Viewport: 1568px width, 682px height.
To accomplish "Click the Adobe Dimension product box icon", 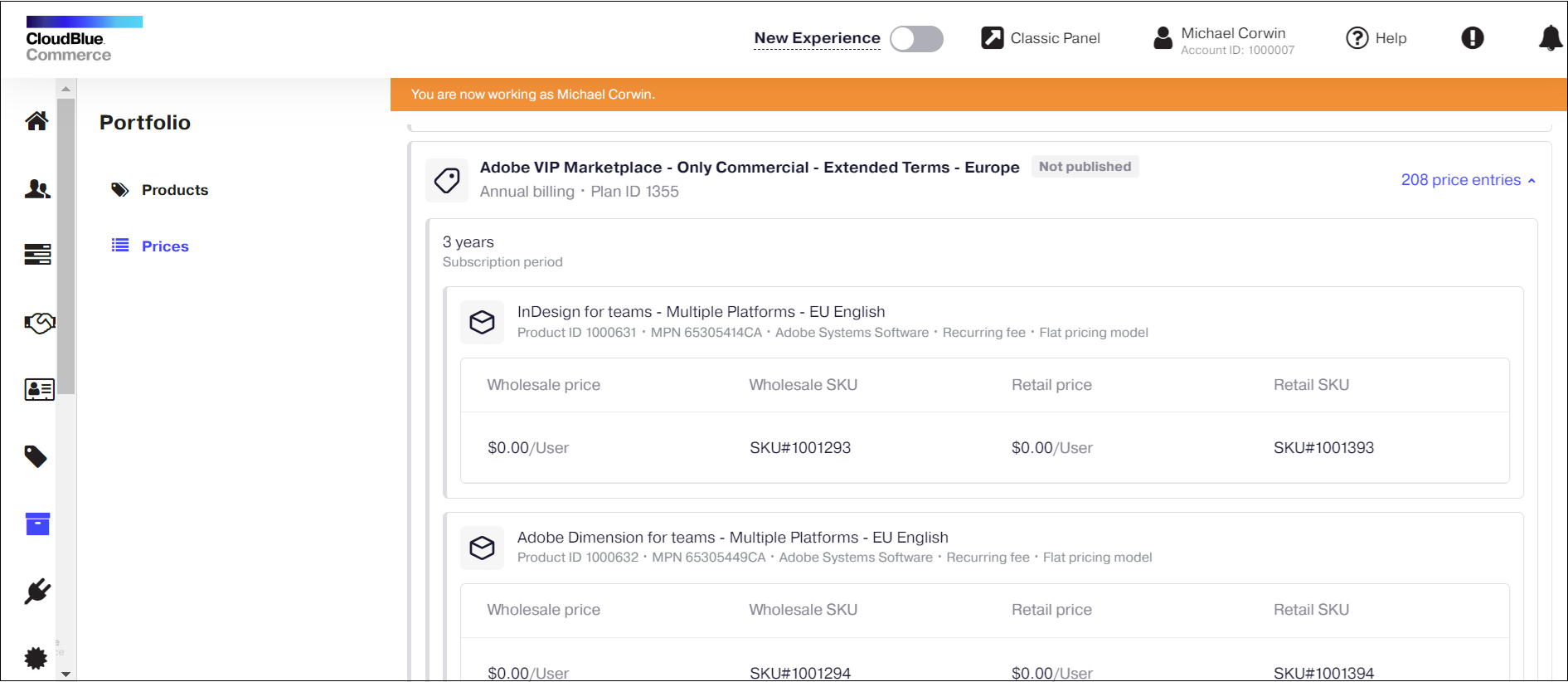I will tap(482, 548).
